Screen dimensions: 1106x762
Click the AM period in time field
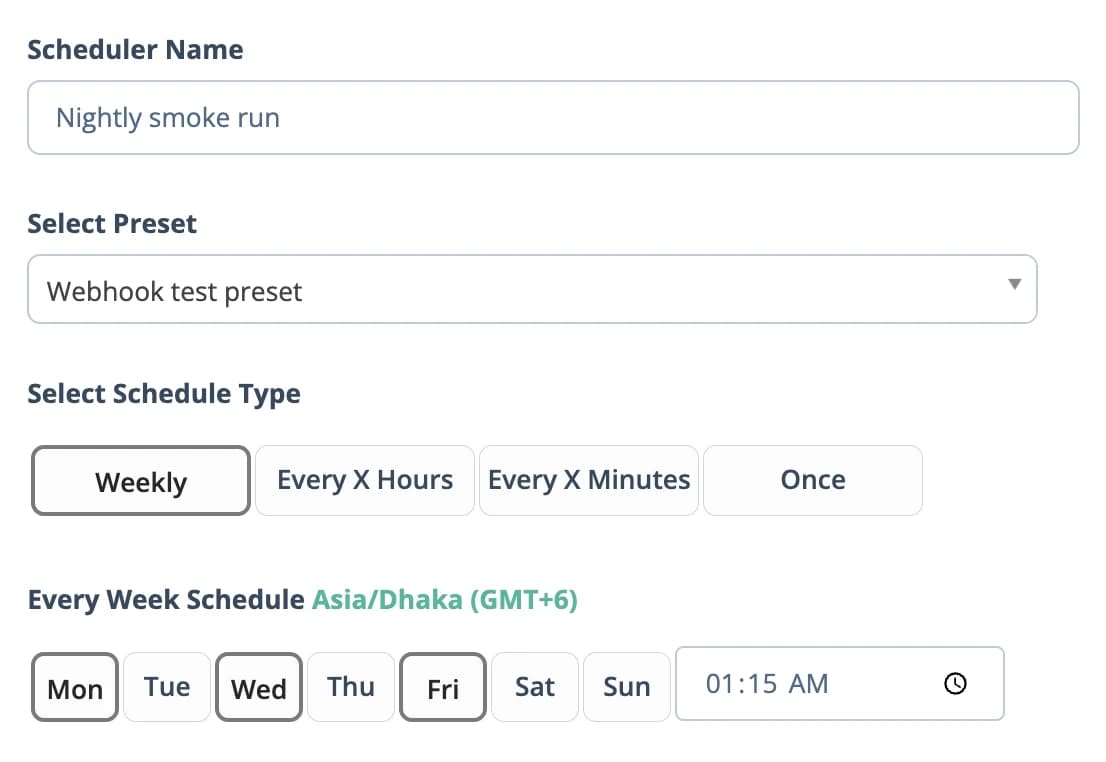[808, 684]
